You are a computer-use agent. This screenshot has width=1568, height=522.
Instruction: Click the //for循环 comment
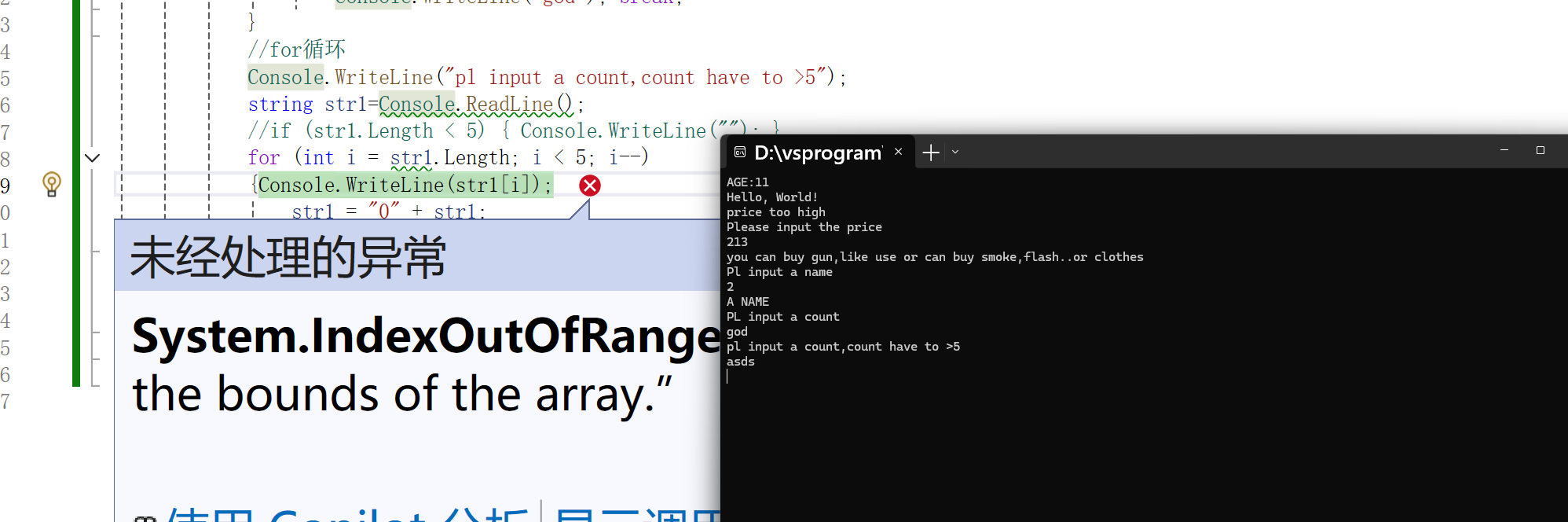tap(297, 50)
